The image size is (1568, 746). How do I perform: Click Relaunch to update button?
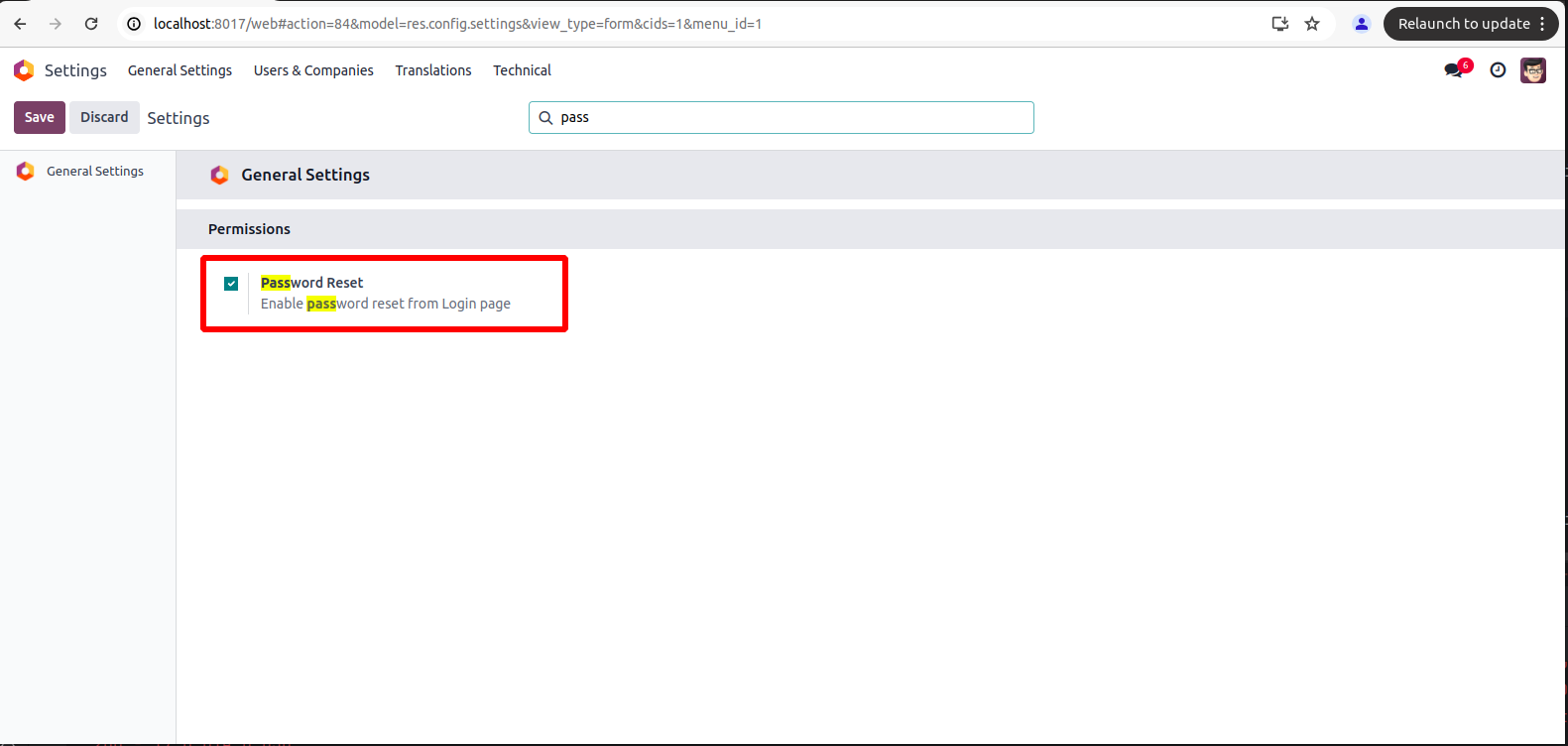pyautogui.click(x=1464, y=24)
